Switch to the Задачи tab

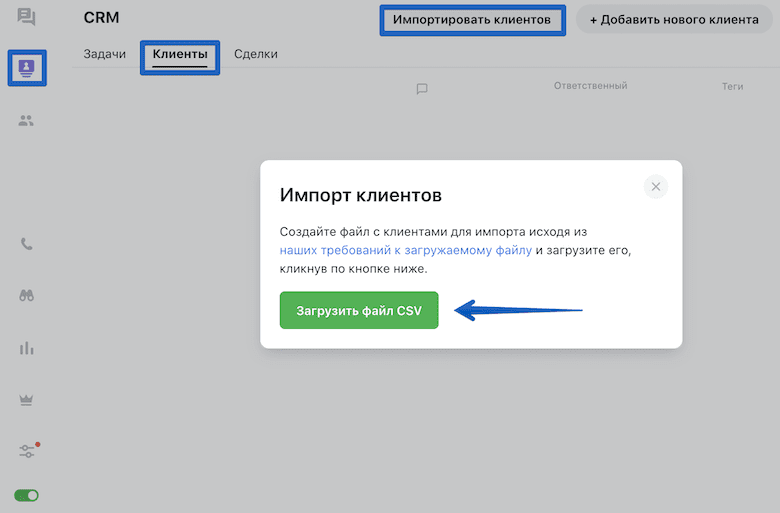click(104, 54)
